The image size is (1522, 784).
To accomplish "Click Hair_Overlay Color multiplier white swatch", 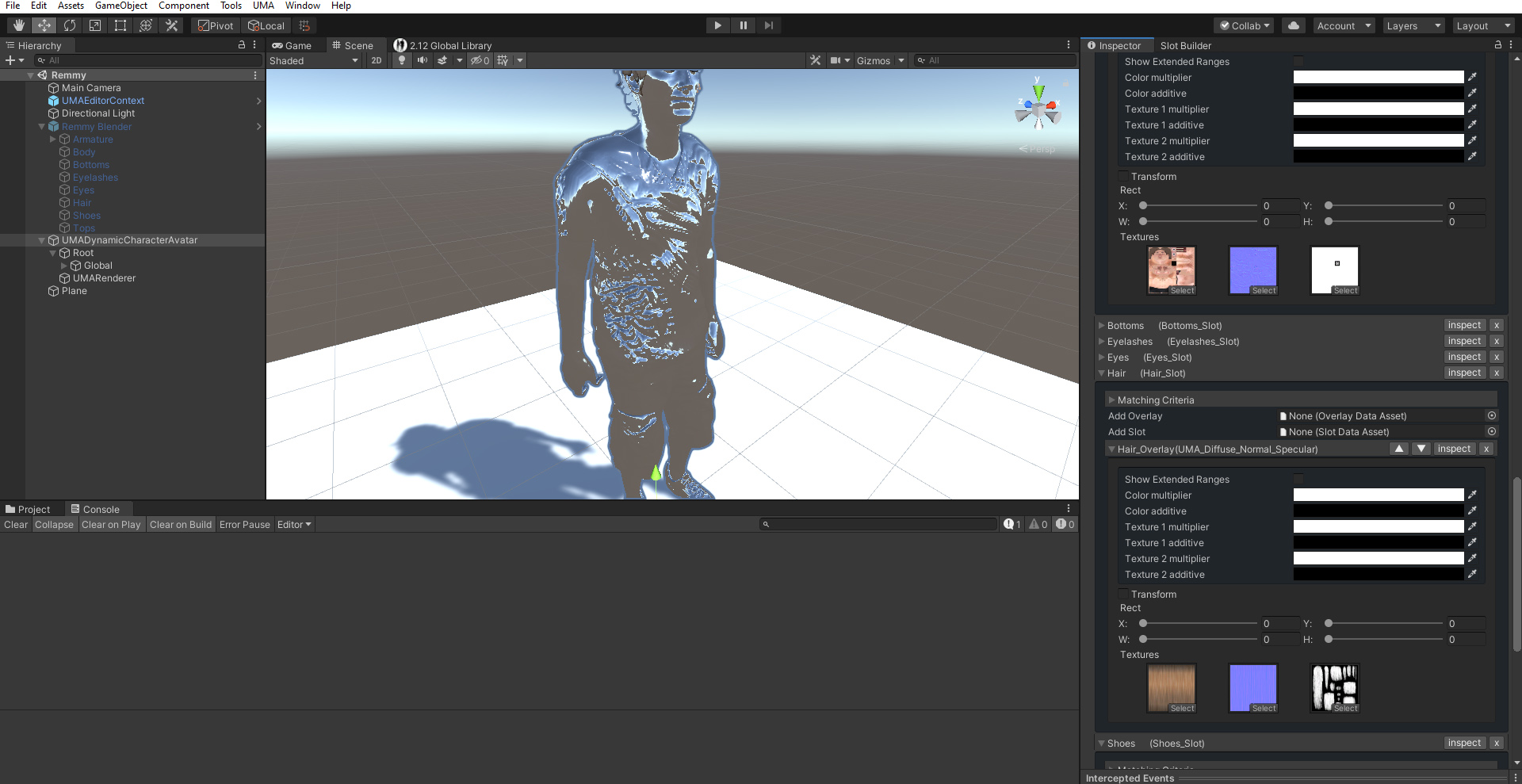I will pyautogui.click(x=1378, y=495).
